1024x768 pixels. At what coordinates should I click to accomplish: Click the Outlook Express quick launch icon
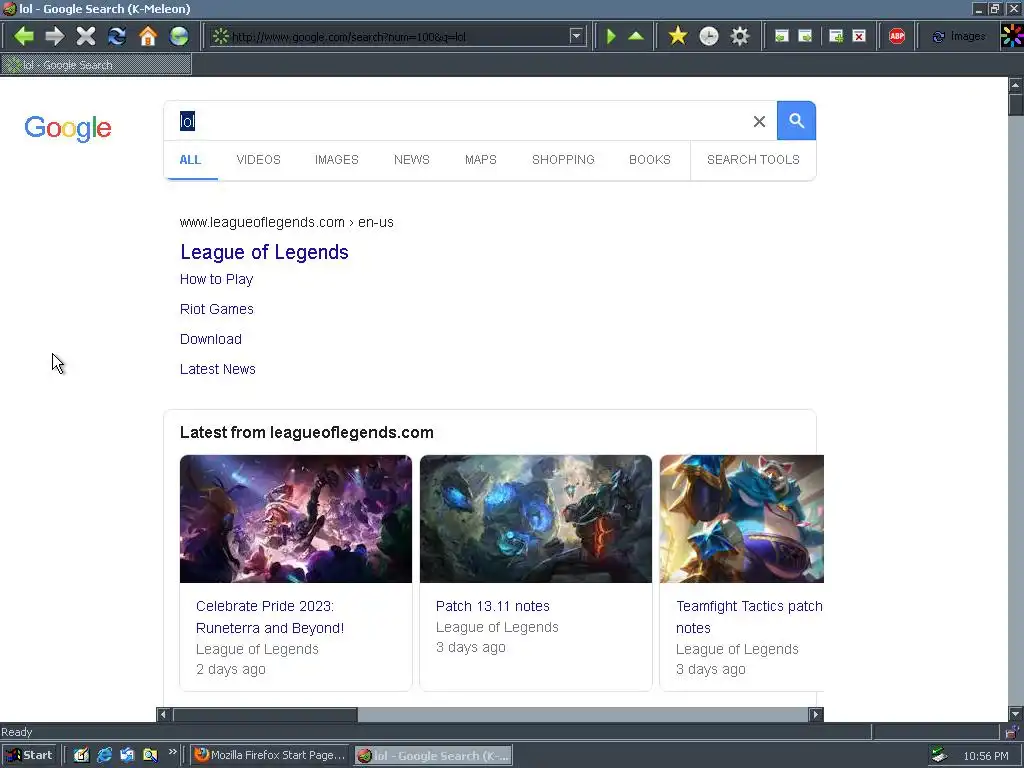click(x=127, y=755)
